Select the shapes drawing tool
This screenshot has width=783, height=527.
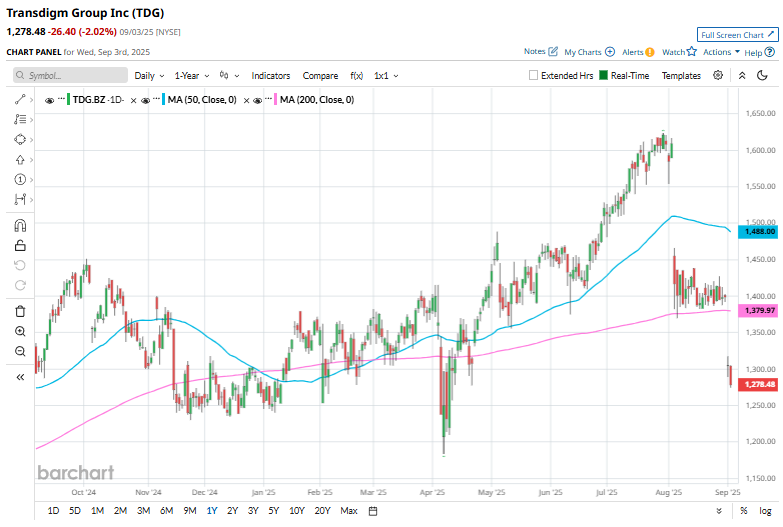pos(20,139)
